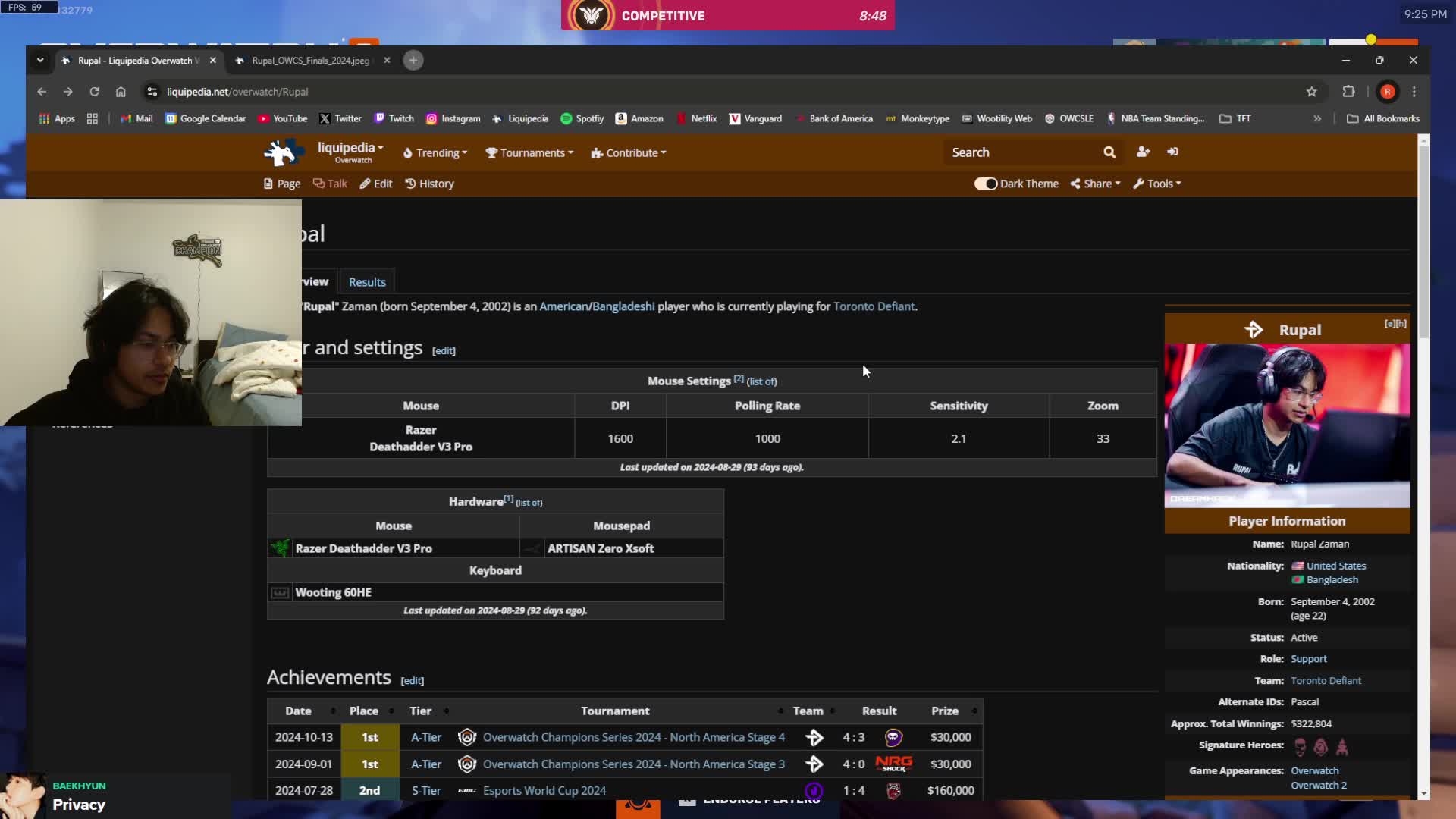The height and width of the screenshot is (819, 1456).
Task: Click the create account icon
Action: [1144, 152]
